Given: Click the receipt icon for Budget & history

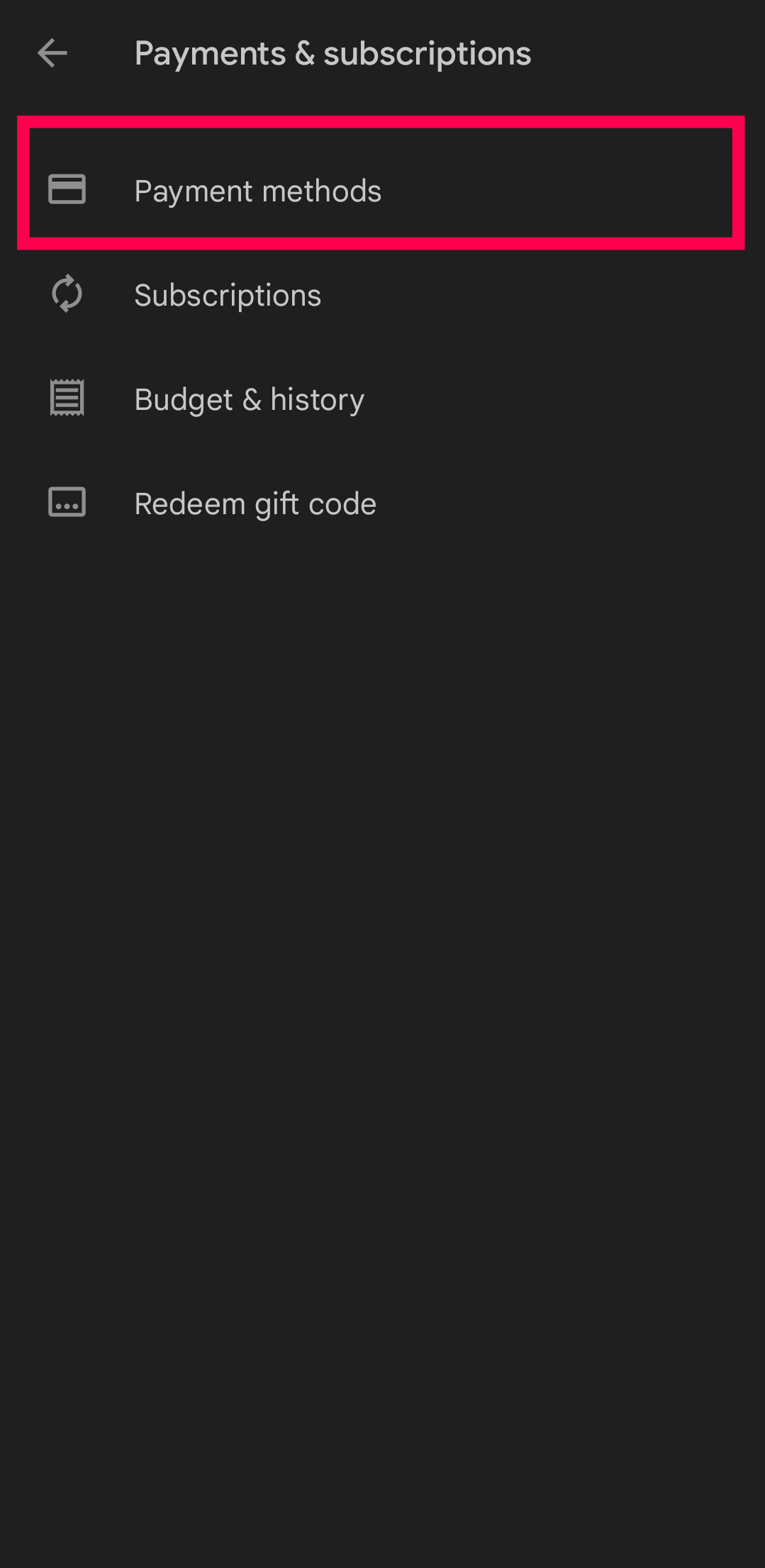Looking at the screenshot, I should [x=67, y=397].
